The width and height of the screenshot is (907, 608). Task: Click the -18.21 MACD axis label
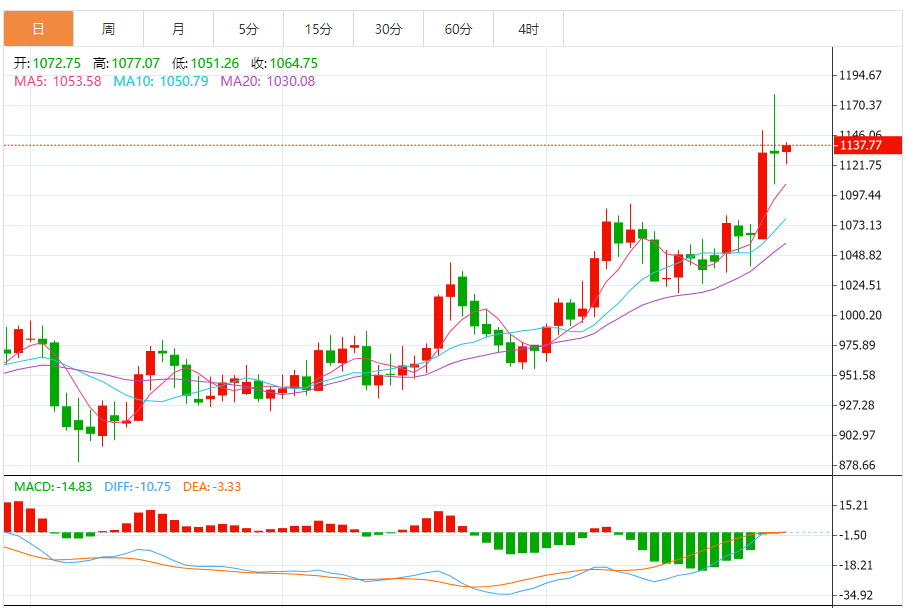coord(856,565)
